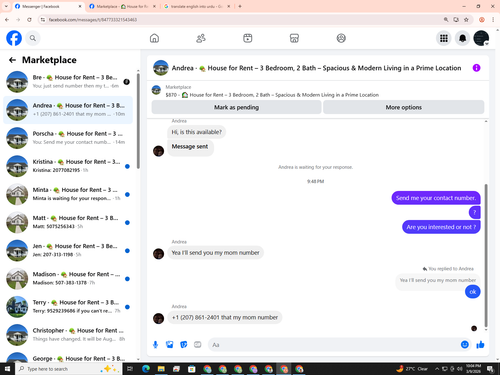Open the browser tab search dropdown
500x375 pixels.
[x=6, y=6]
